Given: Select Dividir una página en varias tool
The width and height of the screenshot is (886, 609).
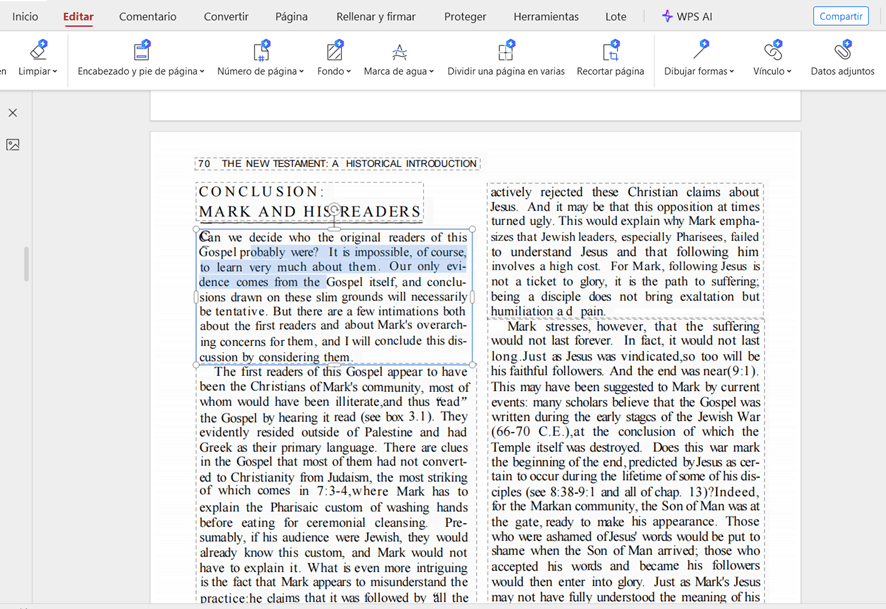Looking at the screenshot, I should tap(505, 51).
